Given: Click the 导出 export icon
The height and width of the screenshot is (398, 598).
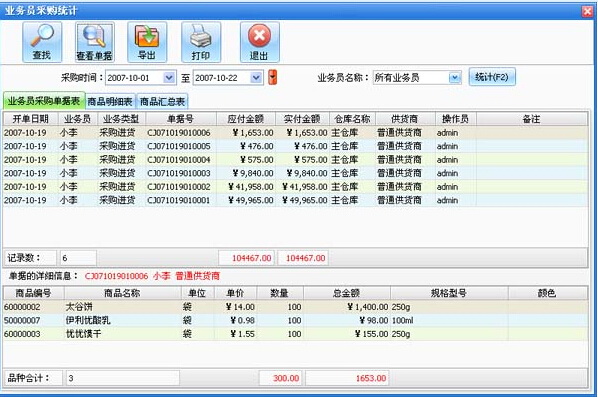Looking at the screenshot, I should click(x=147, y=42).
